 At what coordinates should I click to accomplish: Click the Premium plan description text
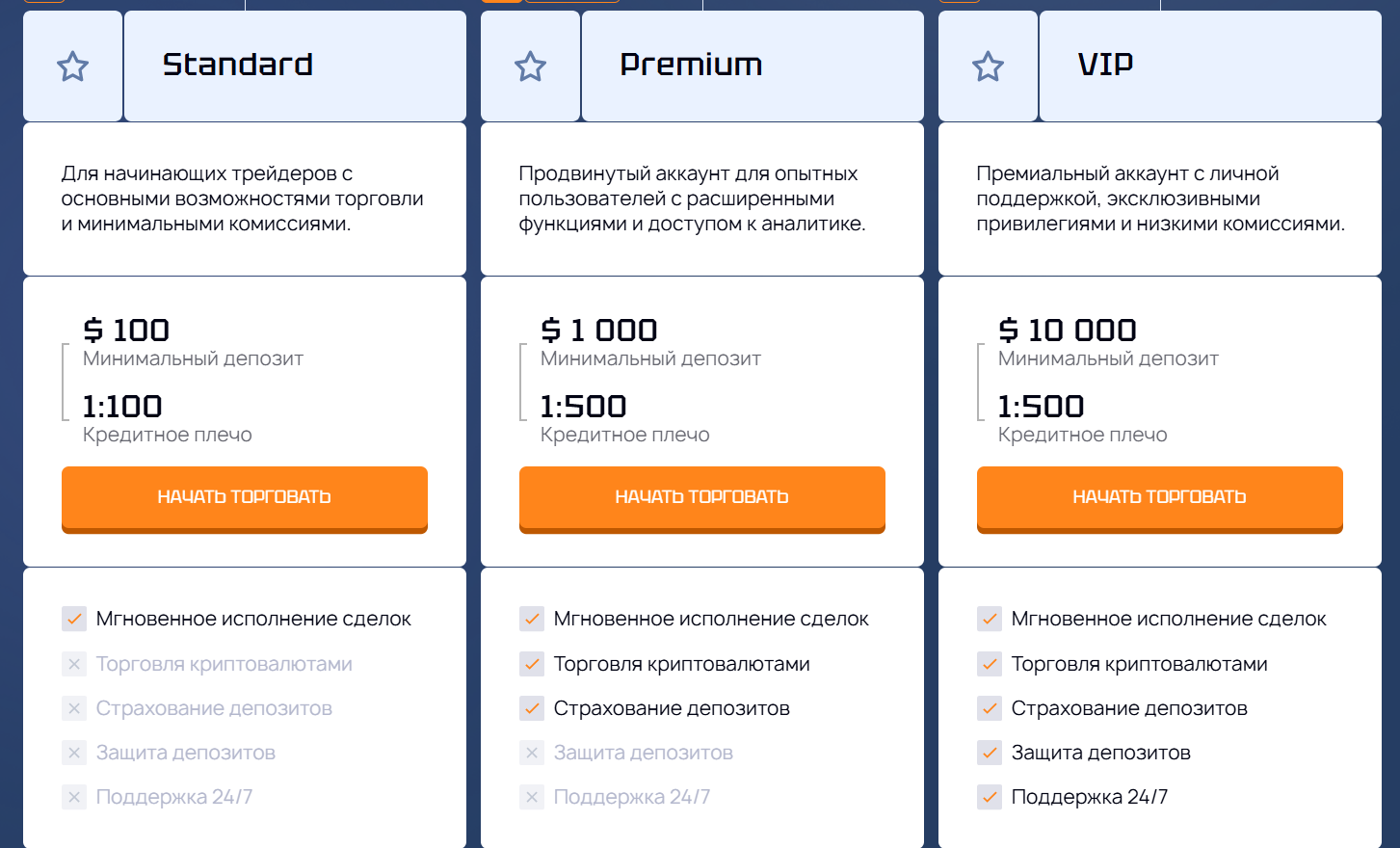(692, 199)
